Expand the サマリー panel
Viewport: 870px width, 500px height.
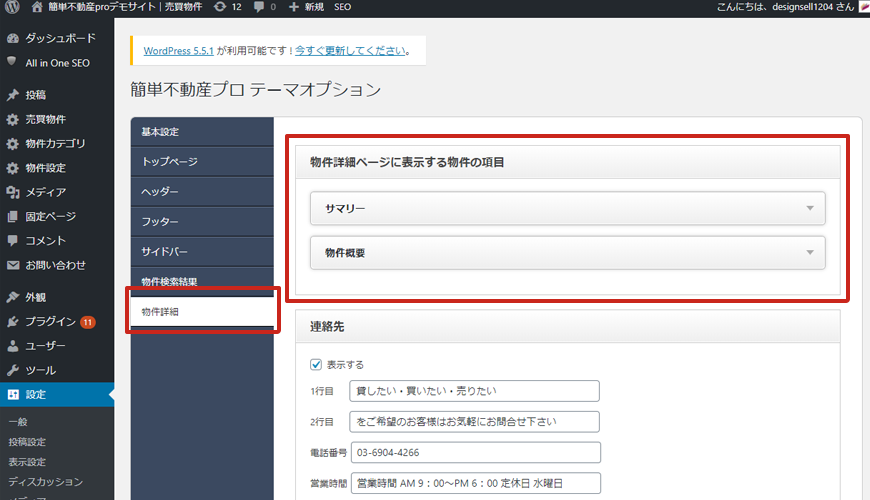(x=567, y=208)
